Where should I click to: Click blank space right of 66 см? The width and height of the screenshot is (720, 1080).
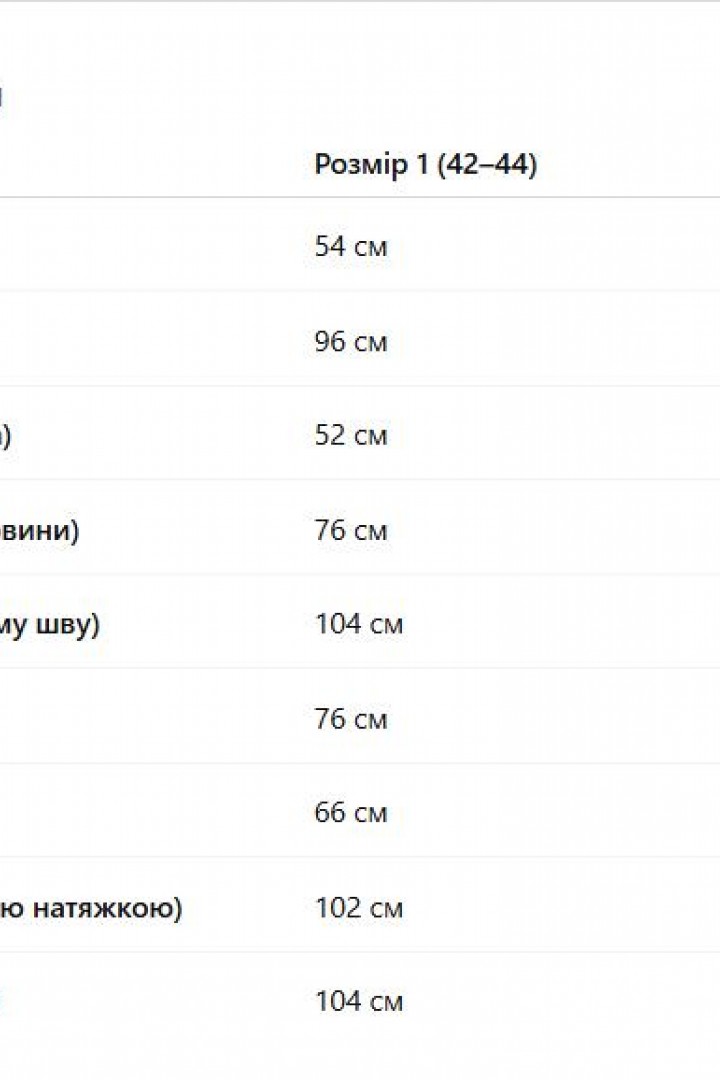(555, 812)
